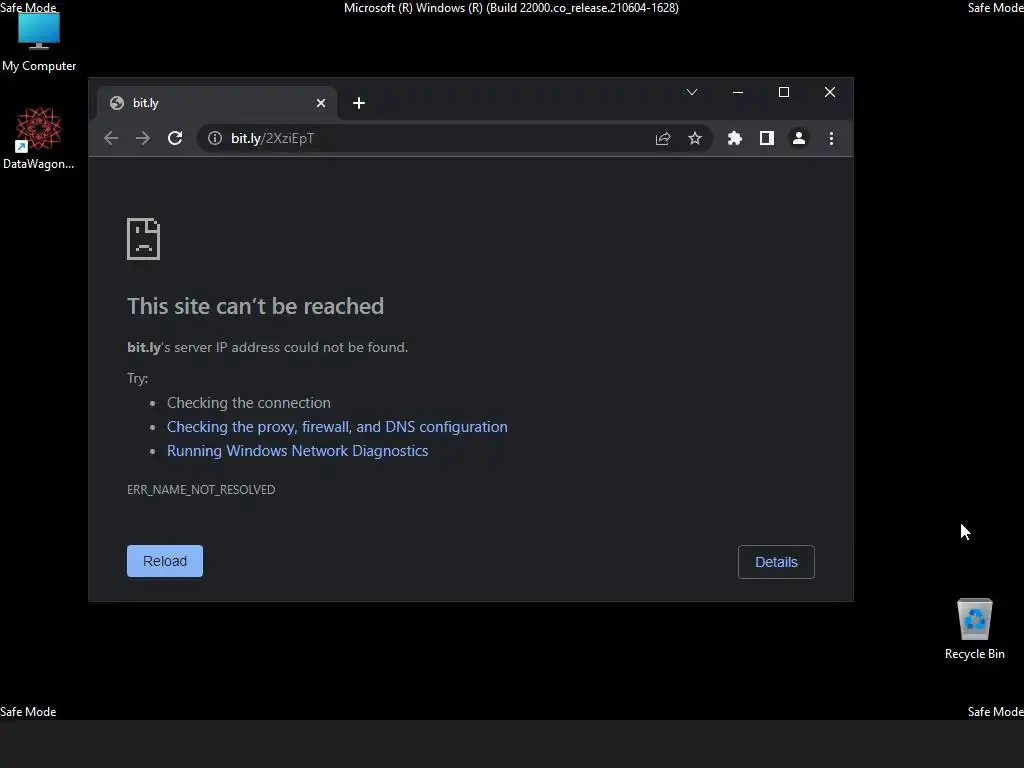Close the bit.ly tab
The width and height of the screenshot is (1024, 768).
coord(321,103)
